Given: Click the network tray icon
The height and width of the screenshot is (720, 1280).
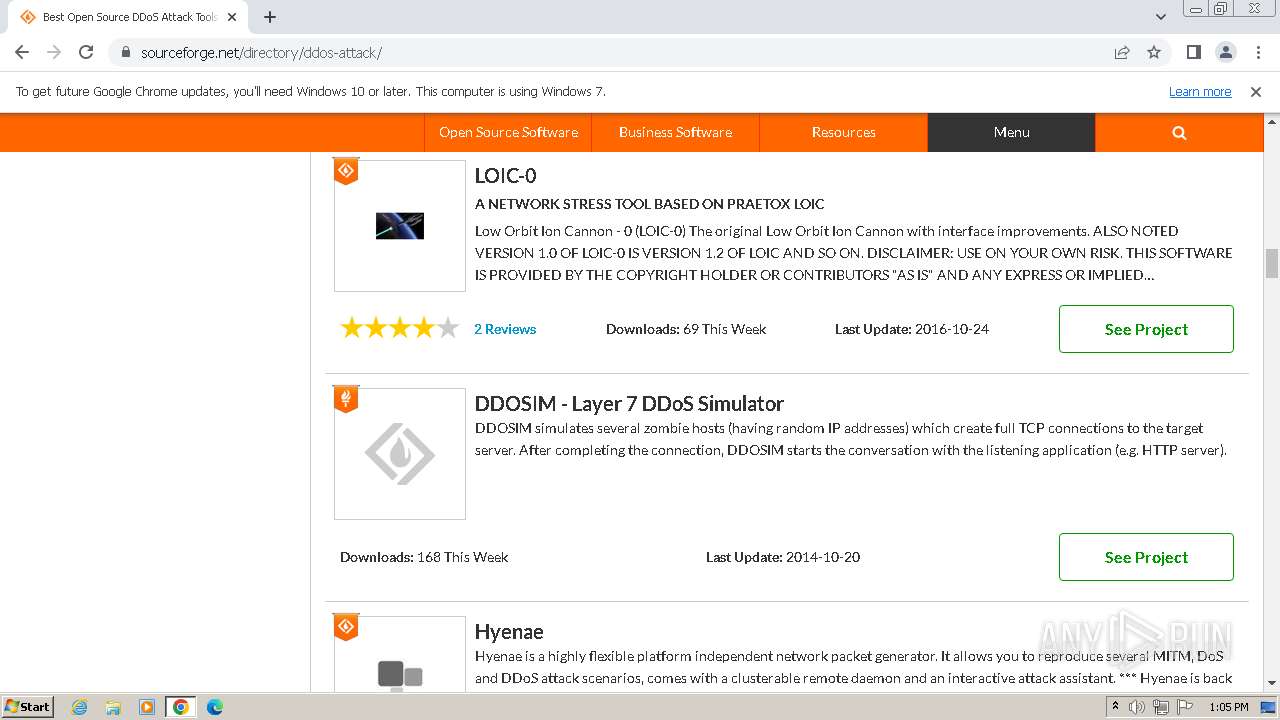Looking at the screenshot, I should 1161,707.
